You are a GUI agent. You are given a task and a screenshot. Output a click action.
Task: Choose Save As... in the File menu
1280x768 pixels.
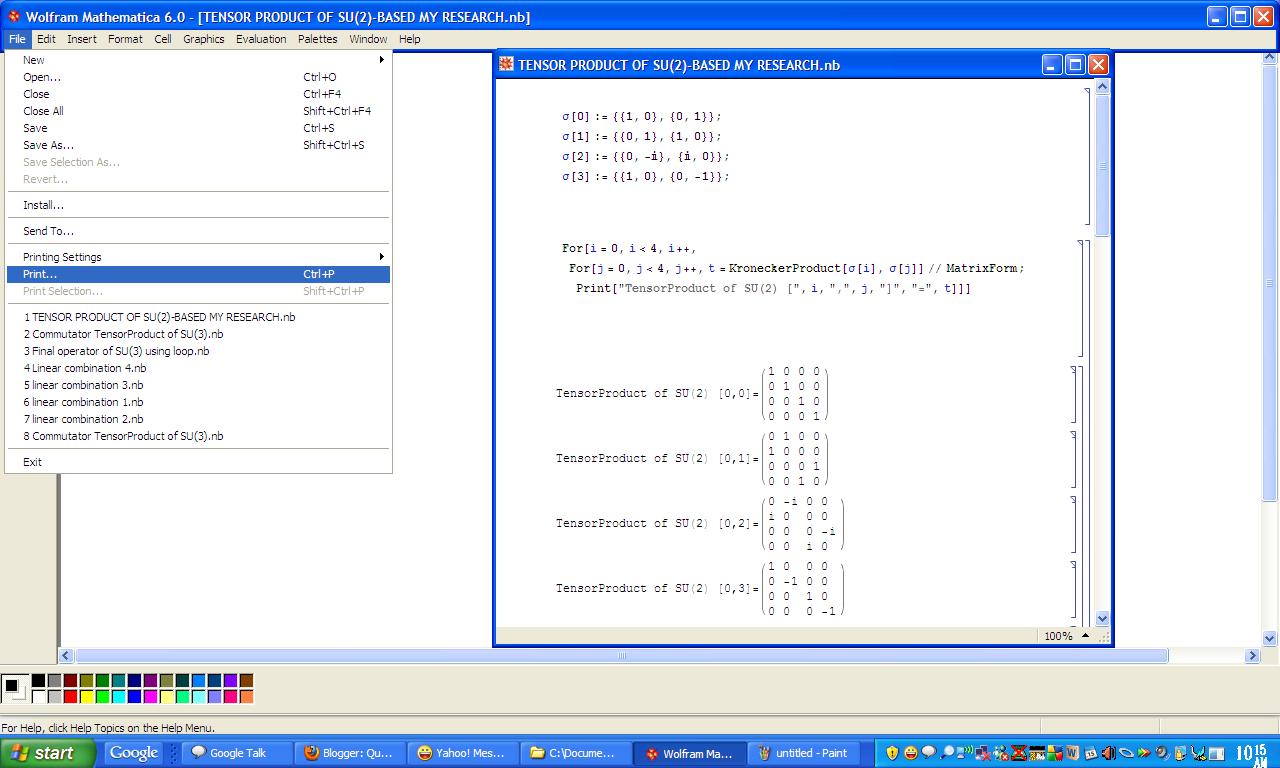(x=198, y=145)
